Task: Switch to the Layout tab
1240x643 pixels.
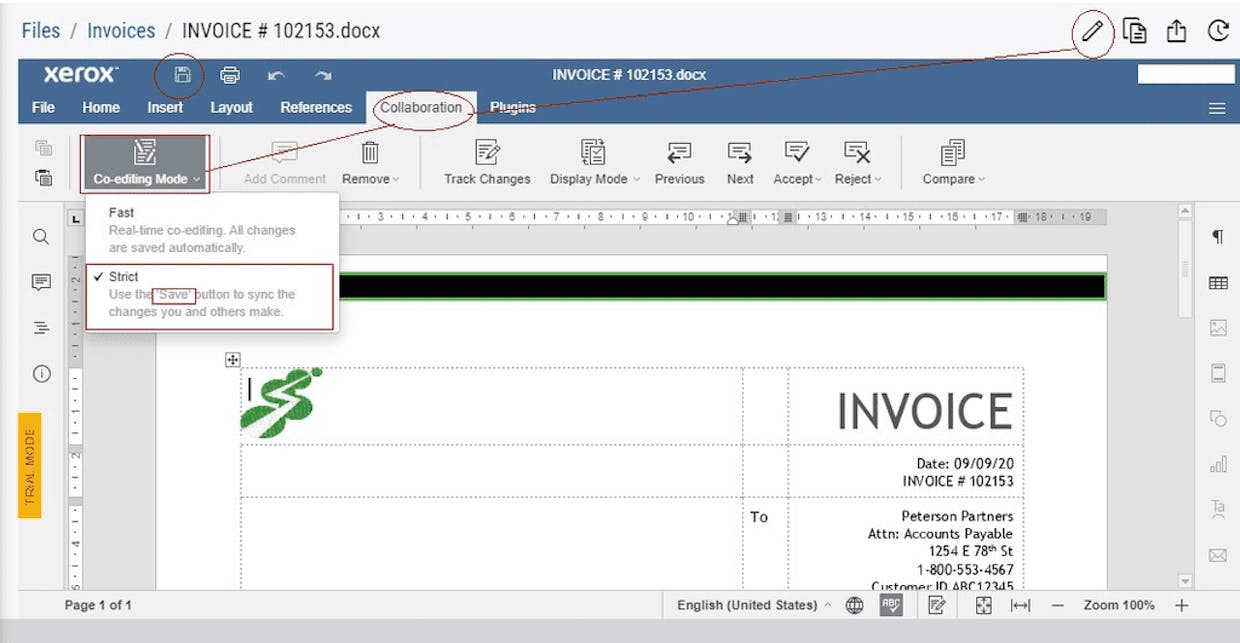Action: (231, 107)
